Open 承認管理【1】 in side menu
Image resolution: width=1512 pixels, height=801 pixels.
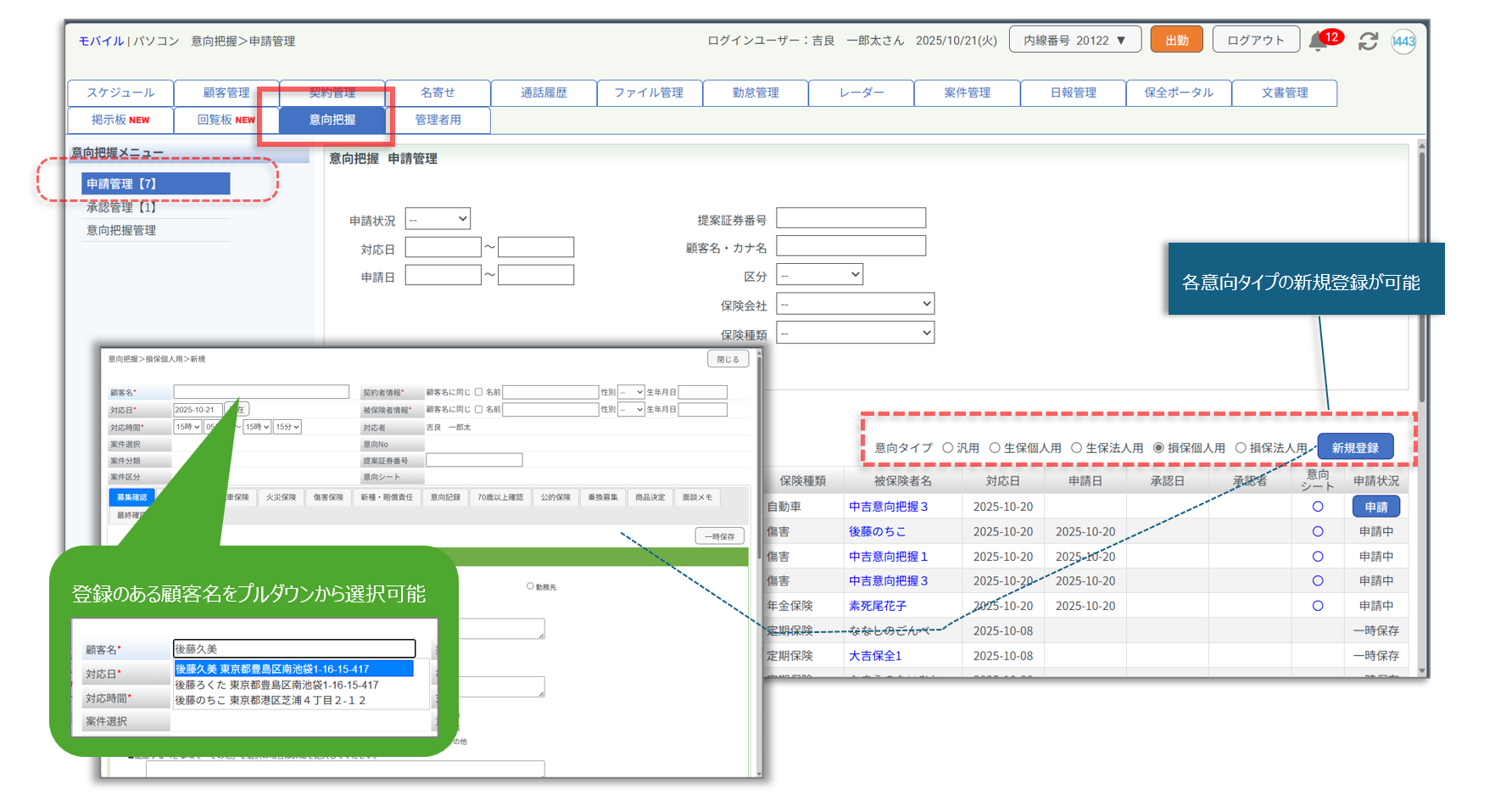point(121,207)
